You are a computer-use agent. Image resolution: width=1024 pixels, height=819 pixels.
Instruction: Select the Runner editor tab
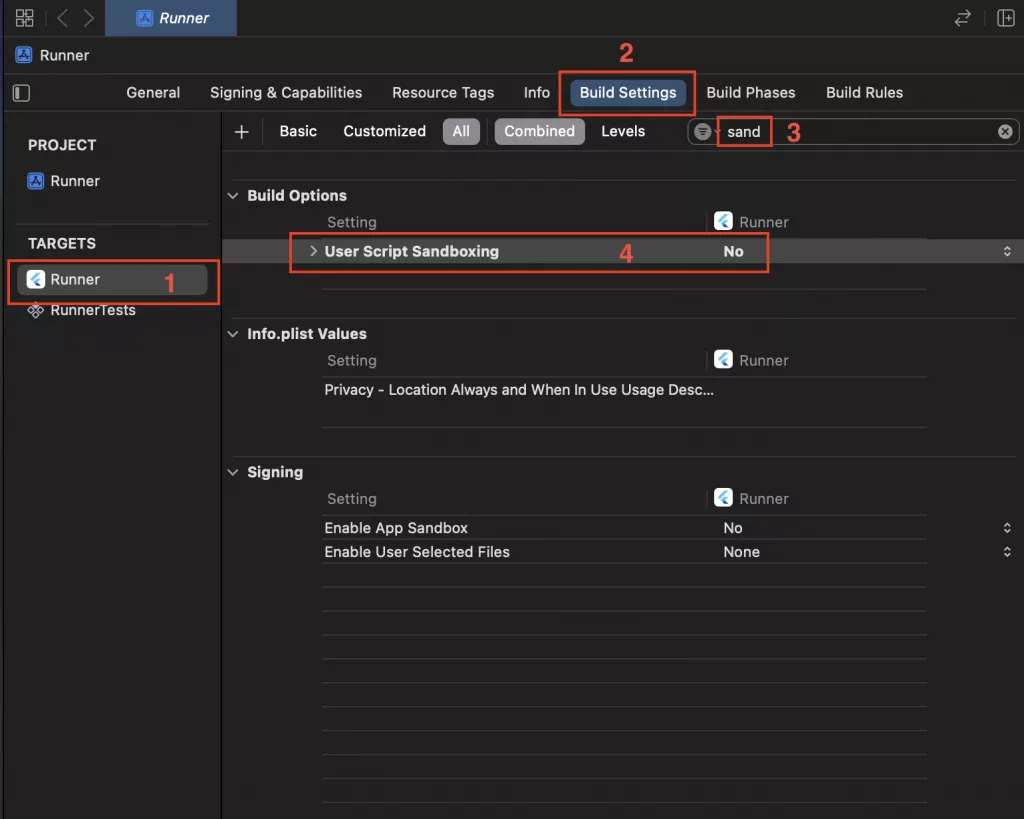coord(171,18)
